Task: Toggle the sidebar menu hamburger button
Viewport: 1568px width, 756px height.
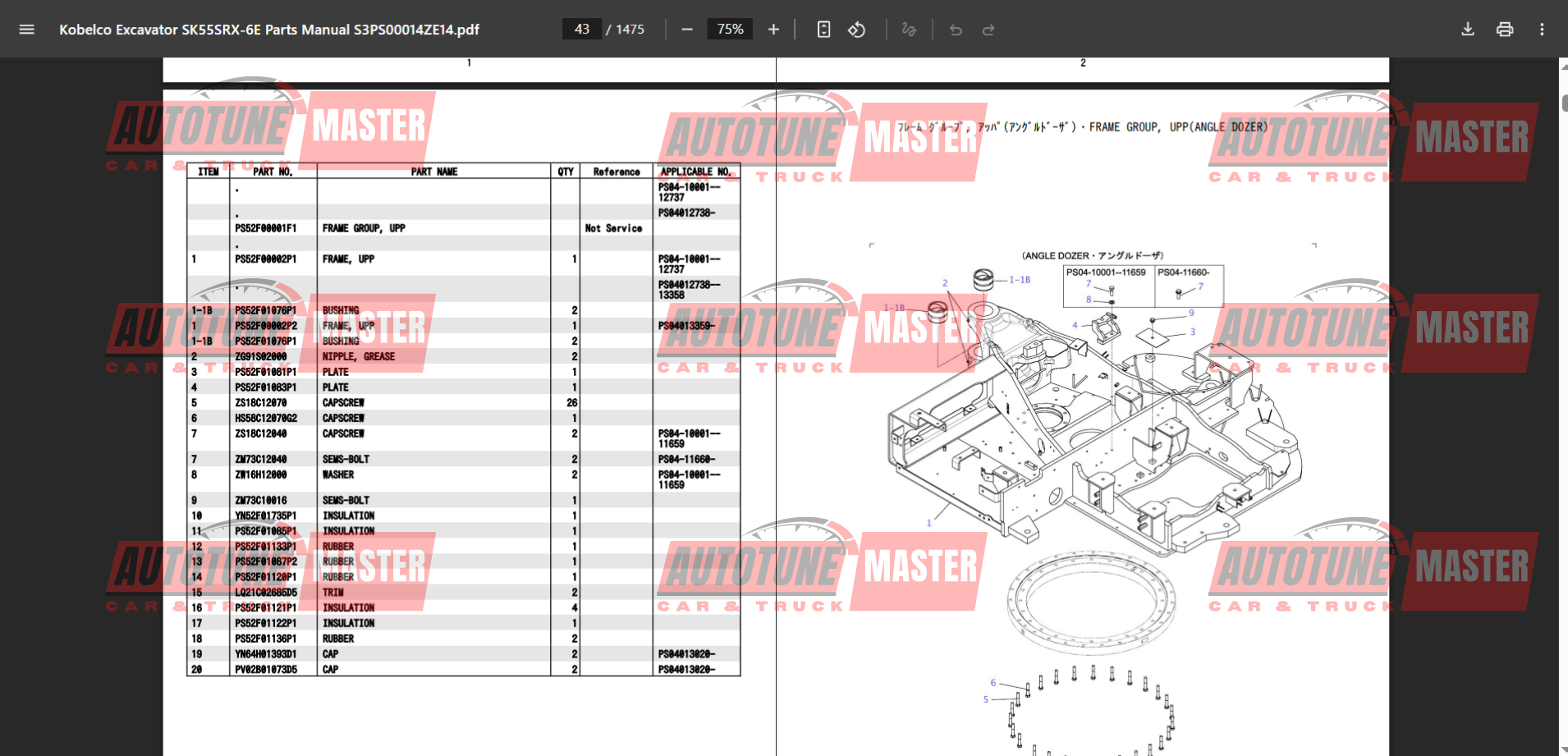Action: coord(26,30)
